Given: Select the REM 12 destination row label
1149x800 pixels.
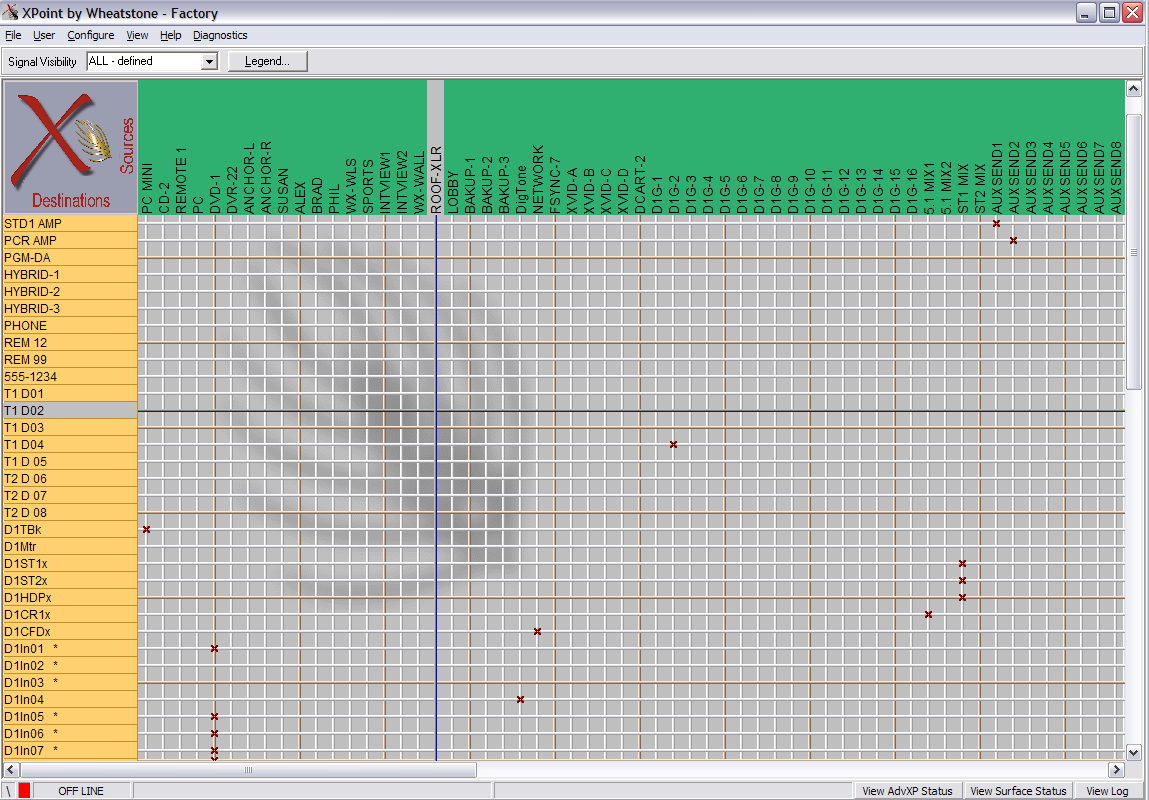Looking at the screenshot, I should pos(70,342).
